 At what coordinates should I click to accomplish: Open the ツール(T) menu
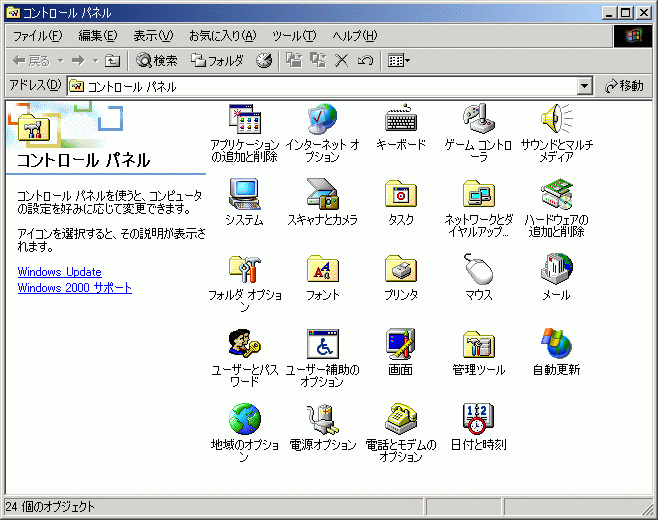point(294,36)
